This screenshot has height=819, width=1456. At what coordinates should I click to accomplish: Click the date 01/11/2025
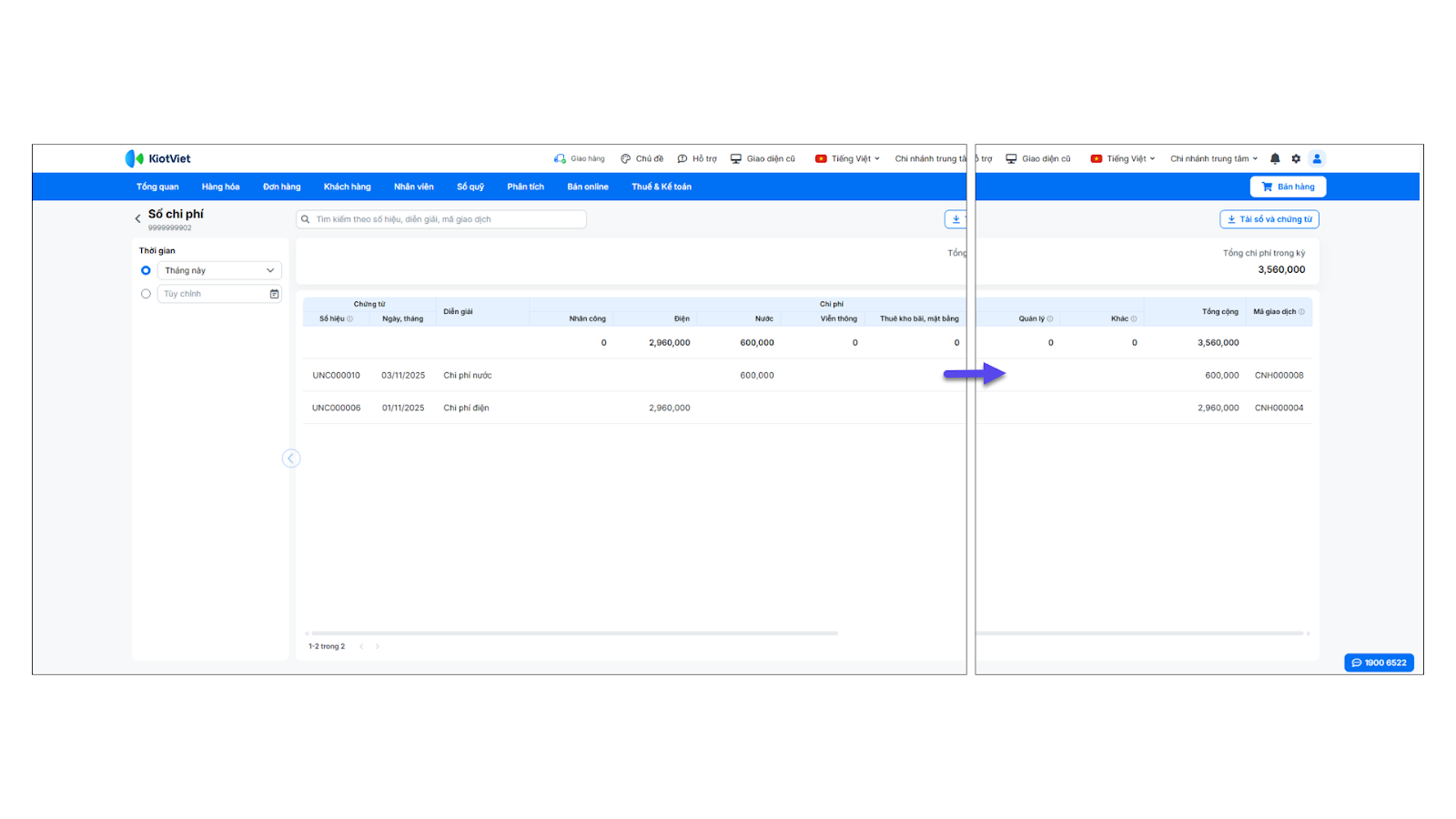403,408
